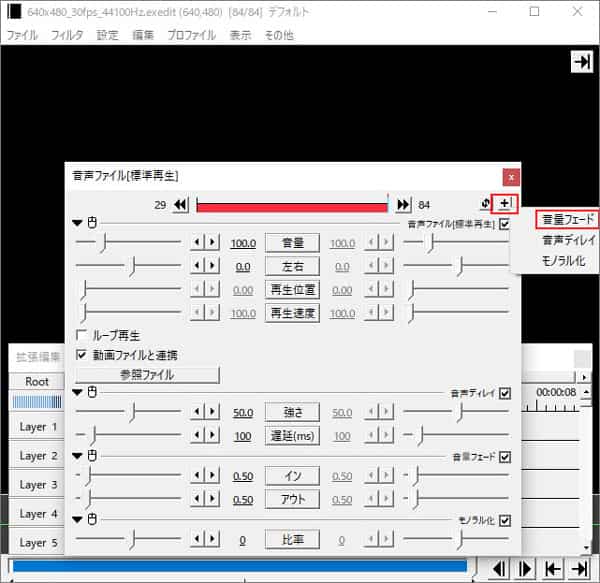This screenshot has width=600, height=583.
Task: Disable the 音声ファイル[標準再生] checkbox
Action: click(x=505, y=224)
